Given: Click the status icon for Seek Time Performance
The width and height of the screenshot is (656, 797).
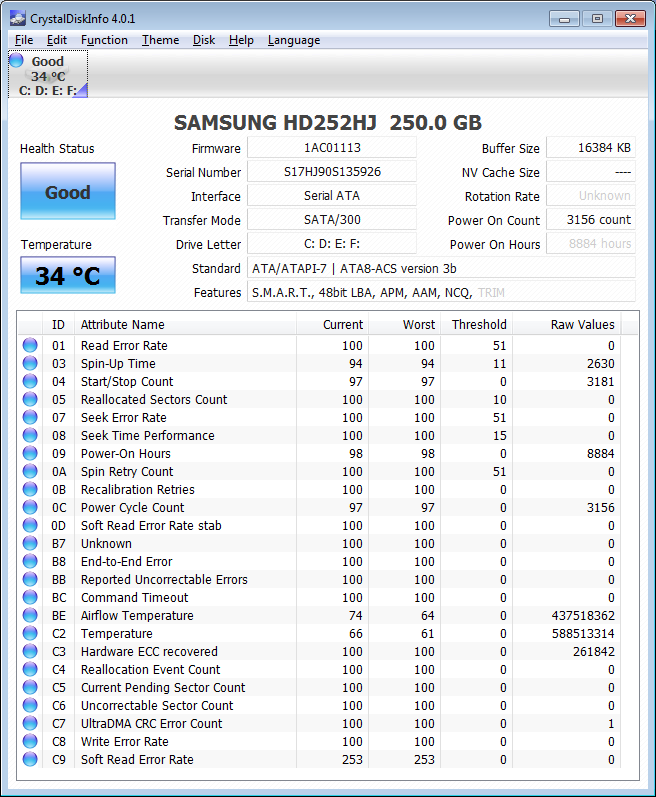Looking at the screenshot, I should (30, 435).
